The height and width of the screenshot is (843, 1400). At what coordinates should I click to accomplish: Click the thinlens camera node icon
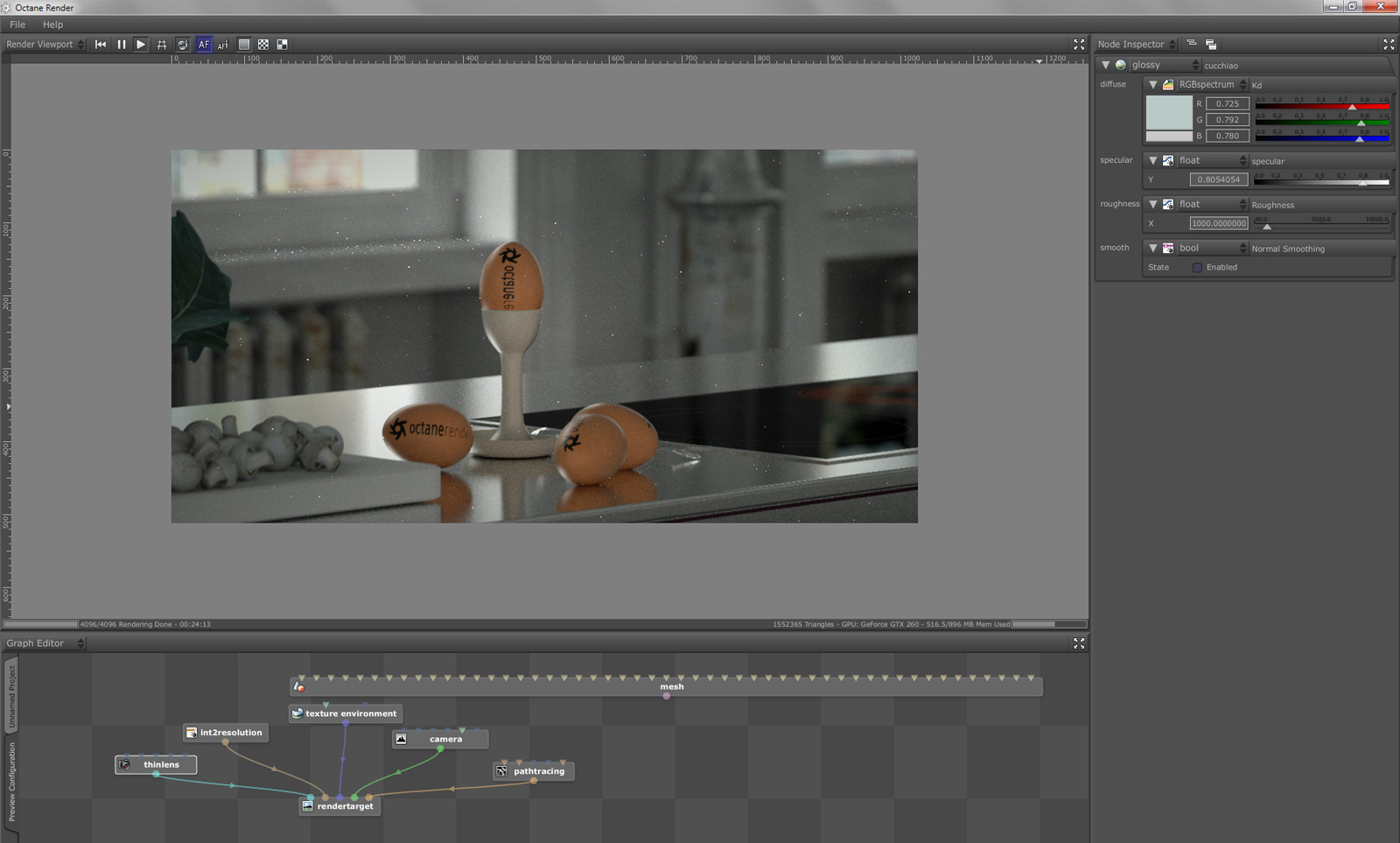[125, 765]
